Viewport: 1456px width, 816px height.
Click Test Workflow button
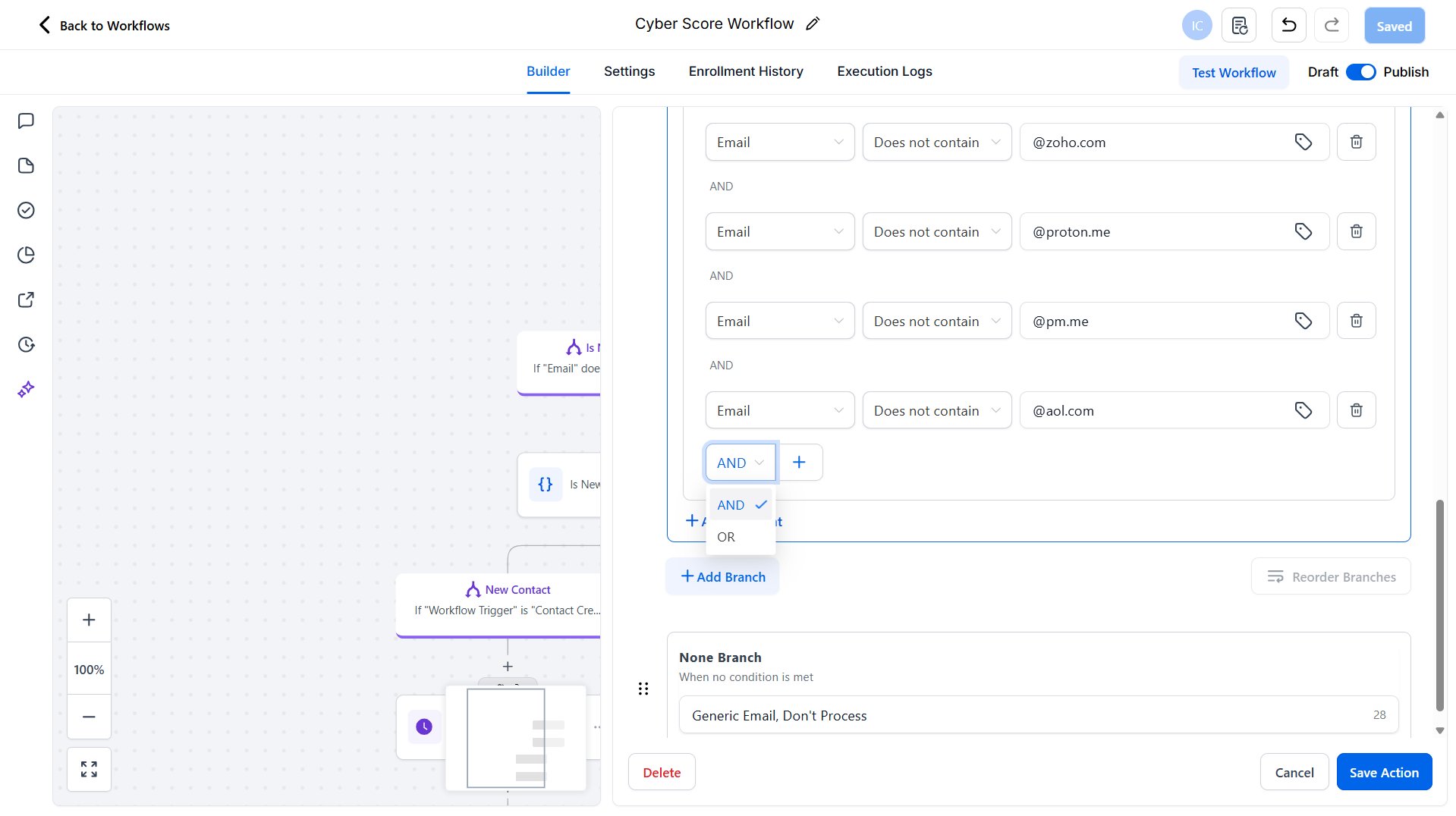click(x=1234, y=72)
